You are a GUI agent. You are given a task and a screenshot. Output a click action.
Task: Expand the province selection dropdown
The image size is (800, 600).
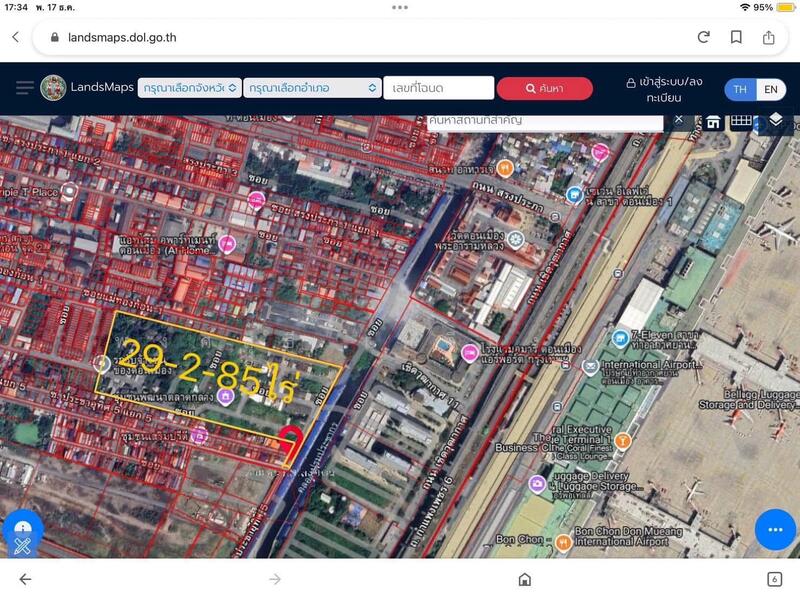pyautogui.click(x=190, y=88)
